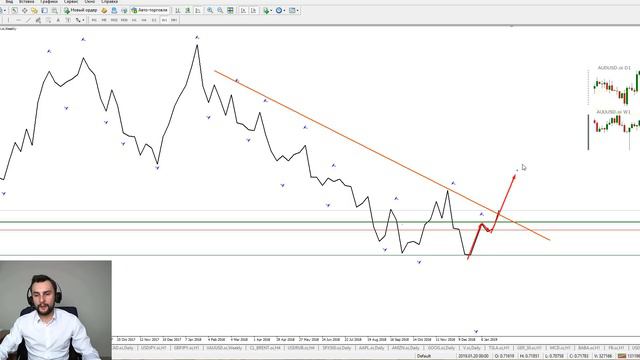640x360 pixels.
Task: Open the Вид menu
Action: (9, 2)
